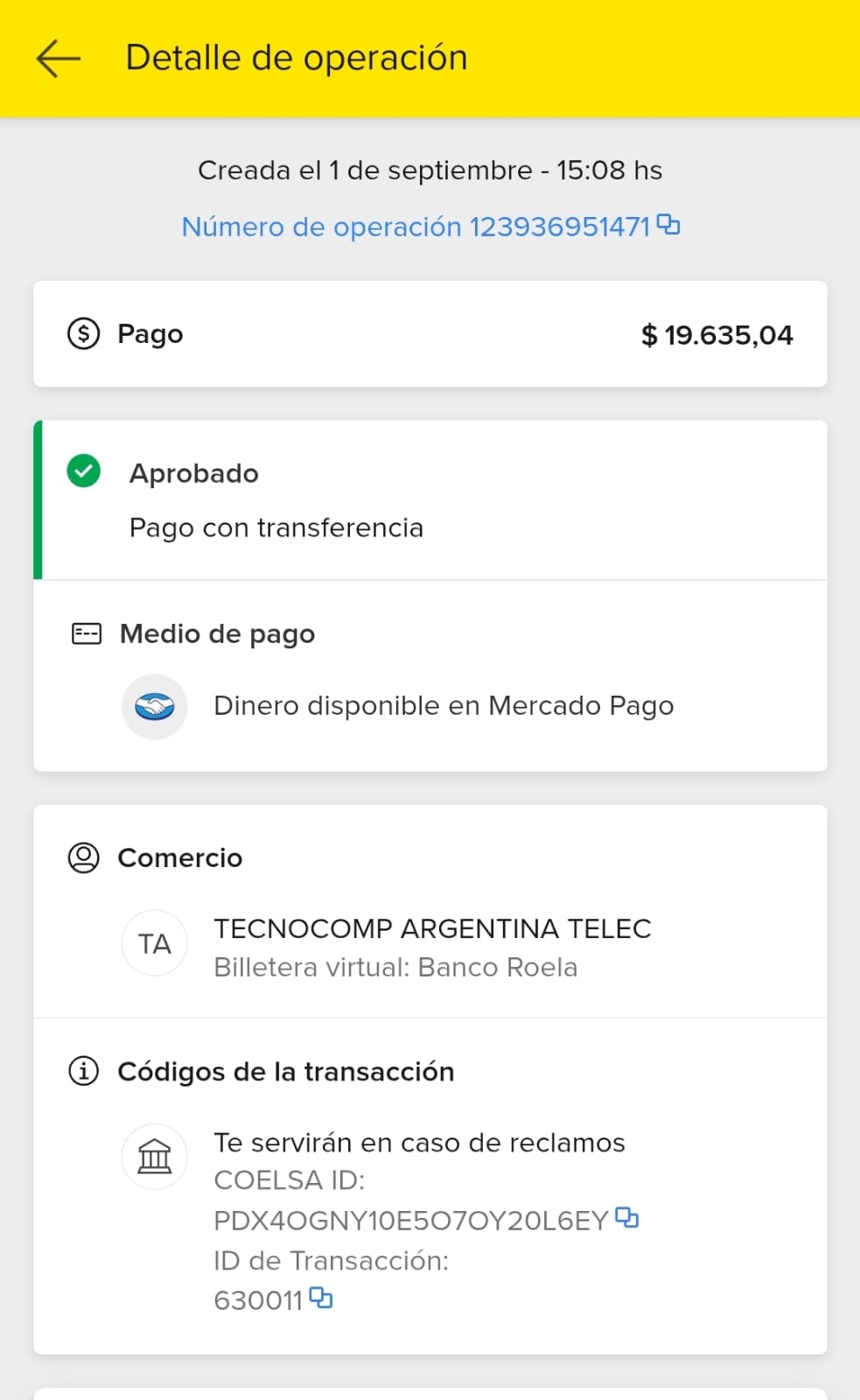
Task: Tap the Detalle de operación title
Action: (x=297, y=58)
